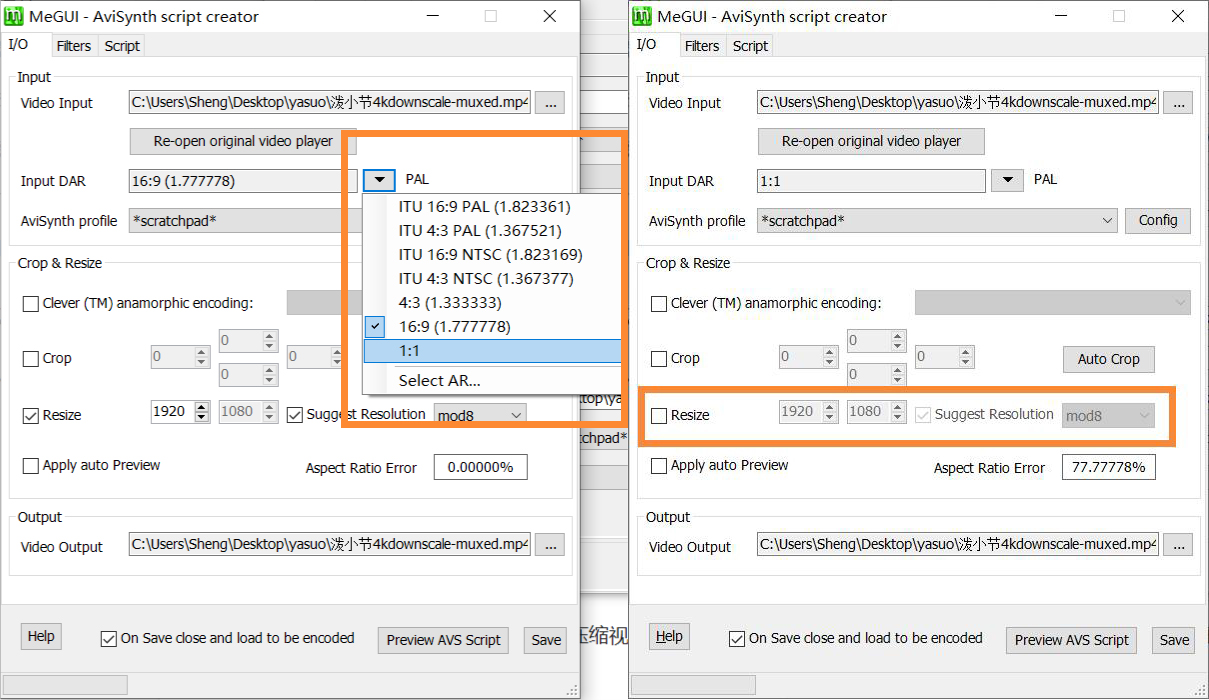Open Input DAR dropdown arrow in left window

pos(379,180)
